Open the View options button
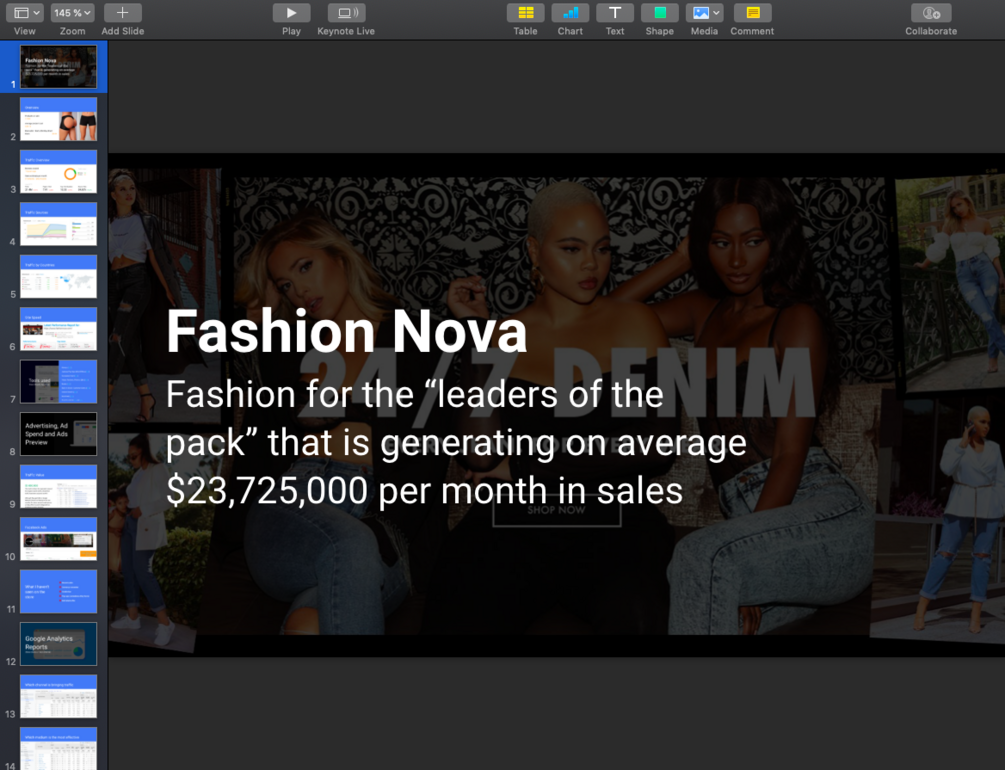This screenshot has height=770, width=1005. [24, 13]
